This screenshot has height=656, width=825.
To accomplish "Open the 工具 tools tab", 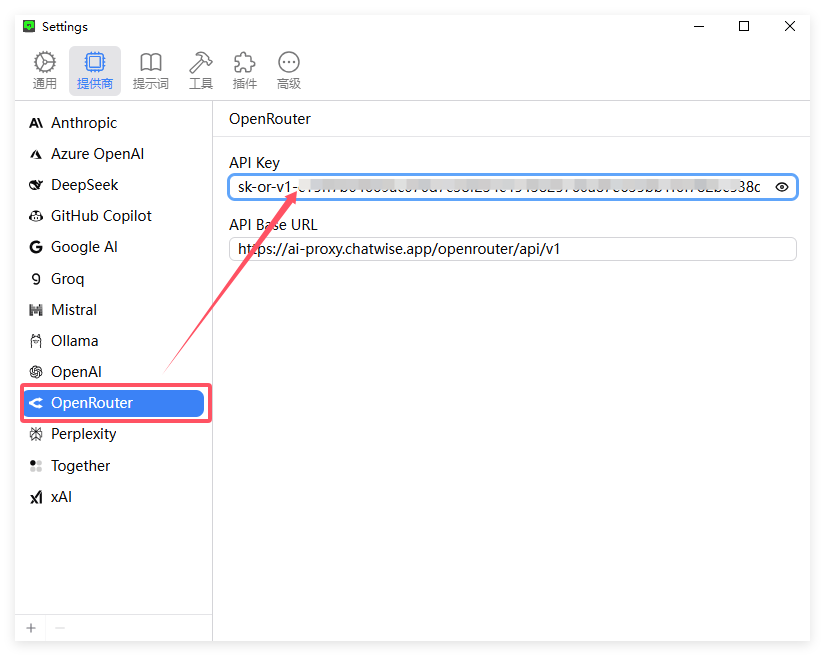I will point(201,70).
